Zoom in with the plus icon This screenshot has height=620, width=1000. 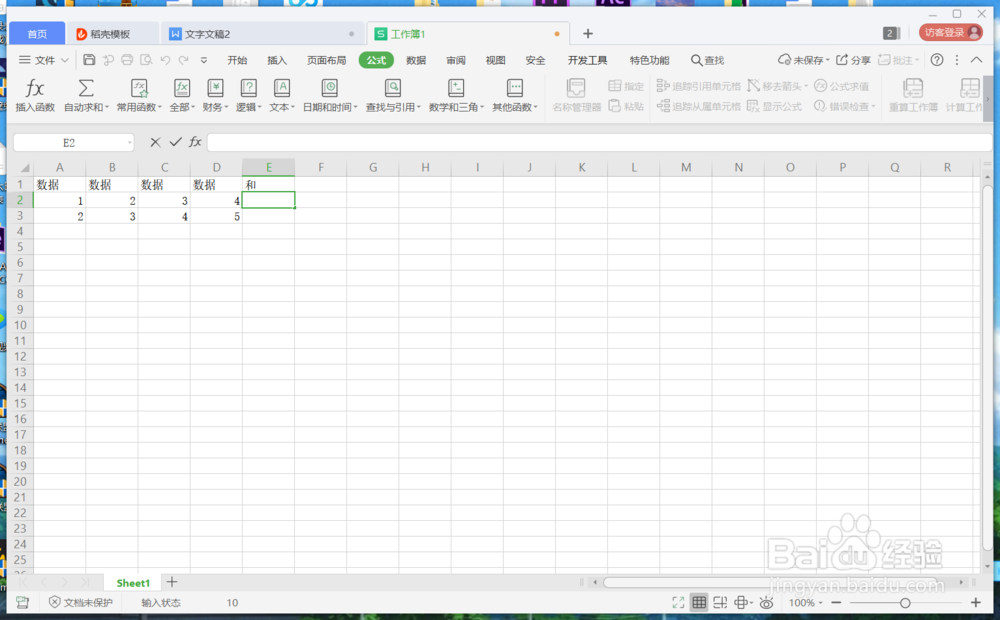[x=976, y=603]
